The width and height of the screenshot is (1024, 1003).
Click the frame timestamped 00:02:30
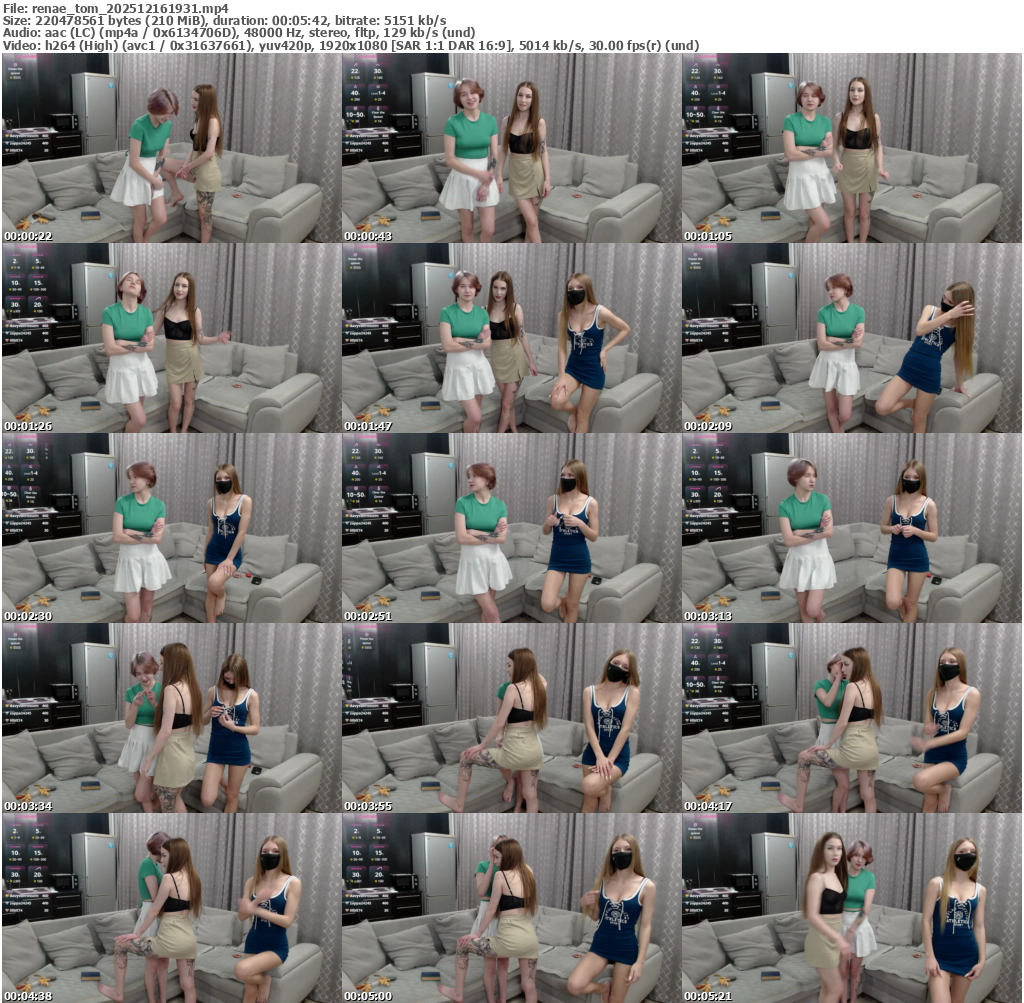pyautogui.click(x=171, y=528)
